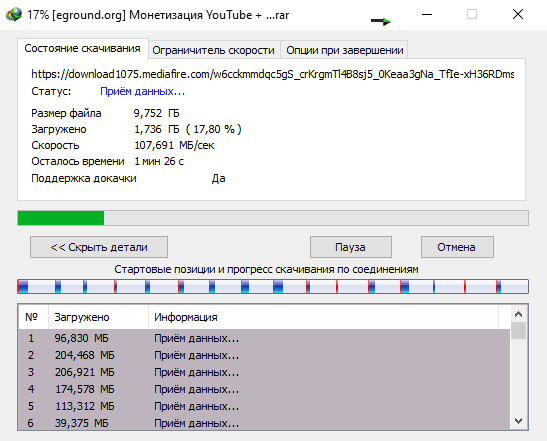Select connection row 6 with 39,375 МБ
The height and width of the screenshot is (441, 547).
(264, 423)
